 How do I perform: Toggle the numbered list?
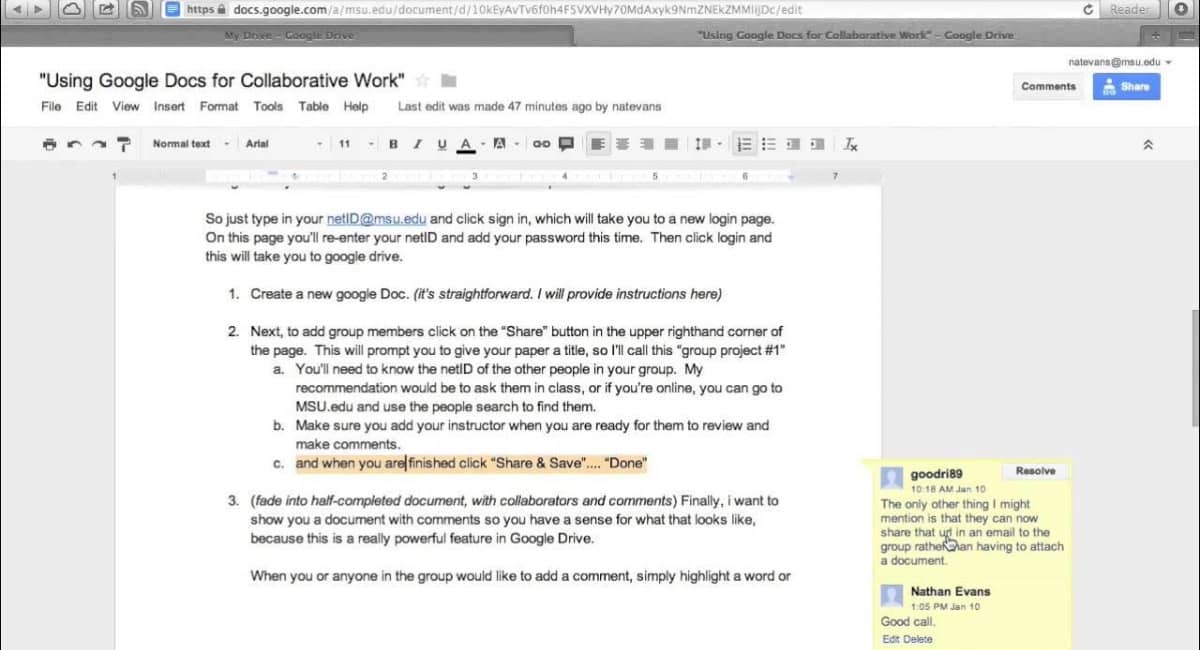pos(744,144)
